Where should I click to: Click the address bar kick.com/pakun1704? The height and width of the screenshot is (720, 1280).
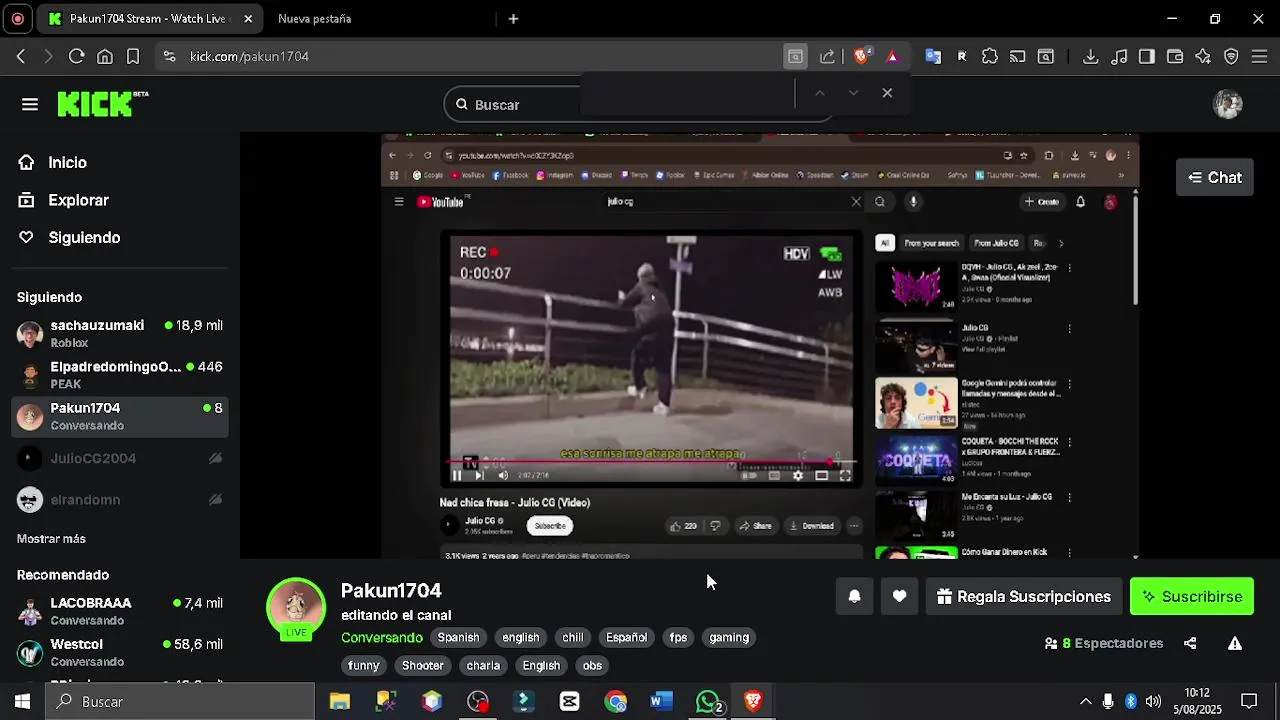coord(250,57)
